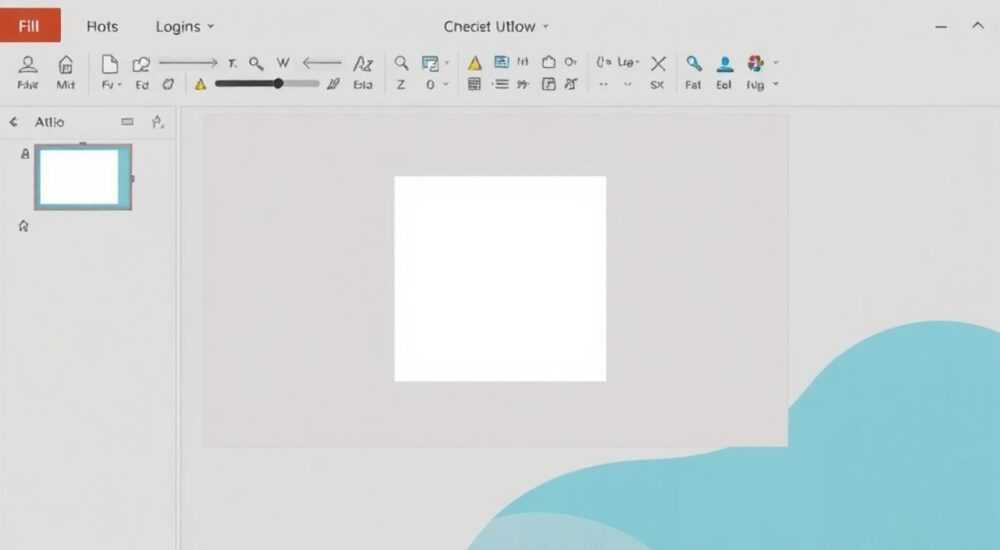Click the small rectangle button in Atlio panel
This screenshot has width=1000, height=550.
128,121
